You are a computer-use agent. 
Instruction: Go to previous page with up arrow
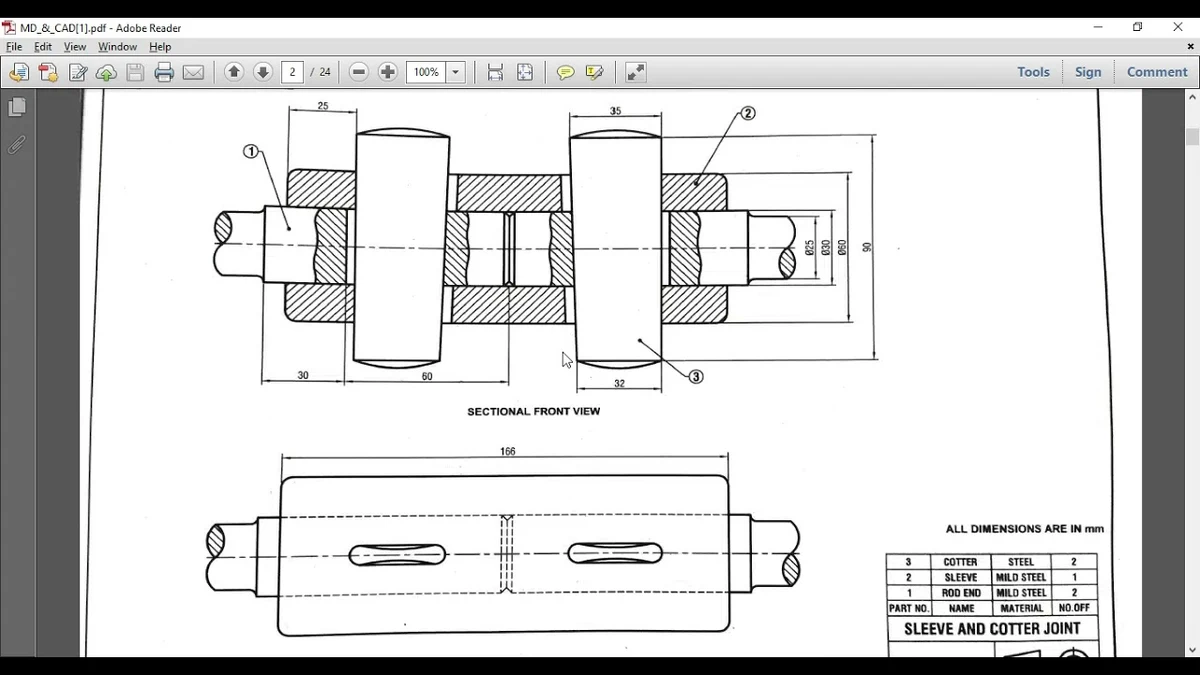(x=234, y=72)
